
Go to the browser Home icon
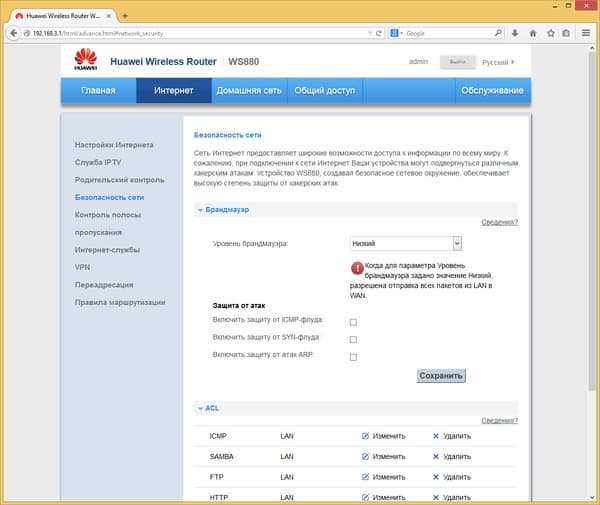533,33
